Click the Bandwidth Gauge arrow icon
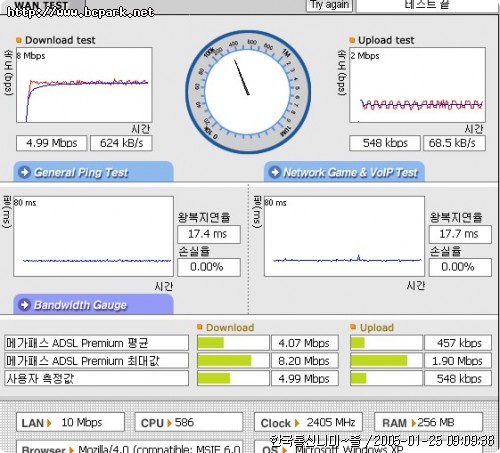Screen dimensions: 500x453 pyautogui.click(x=24, y=305)
